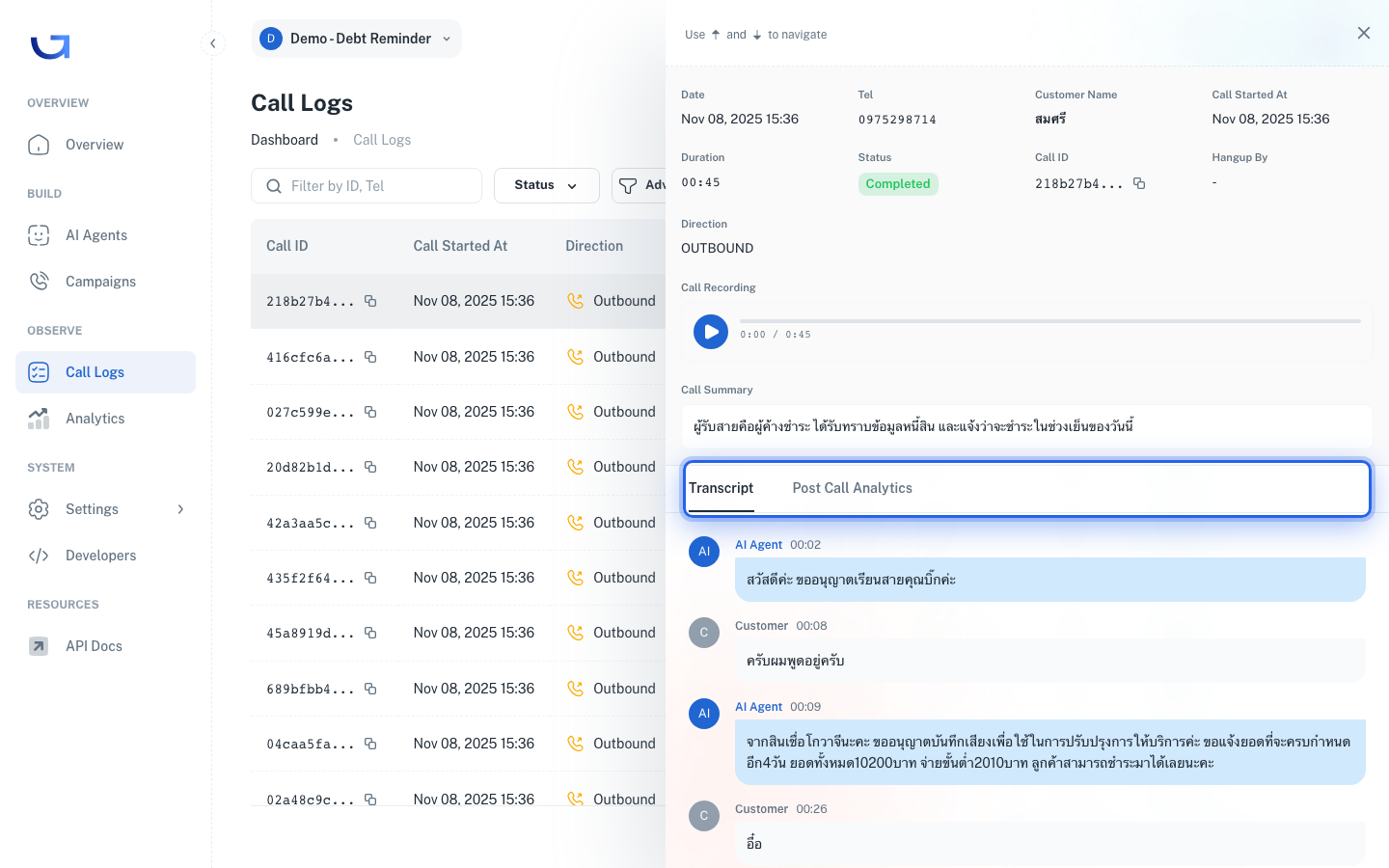Image resolution: width=1389 pixels, height=868 pixels.
Task: Expand the Settings submenu arrow
Action: [x=180, y=509]
